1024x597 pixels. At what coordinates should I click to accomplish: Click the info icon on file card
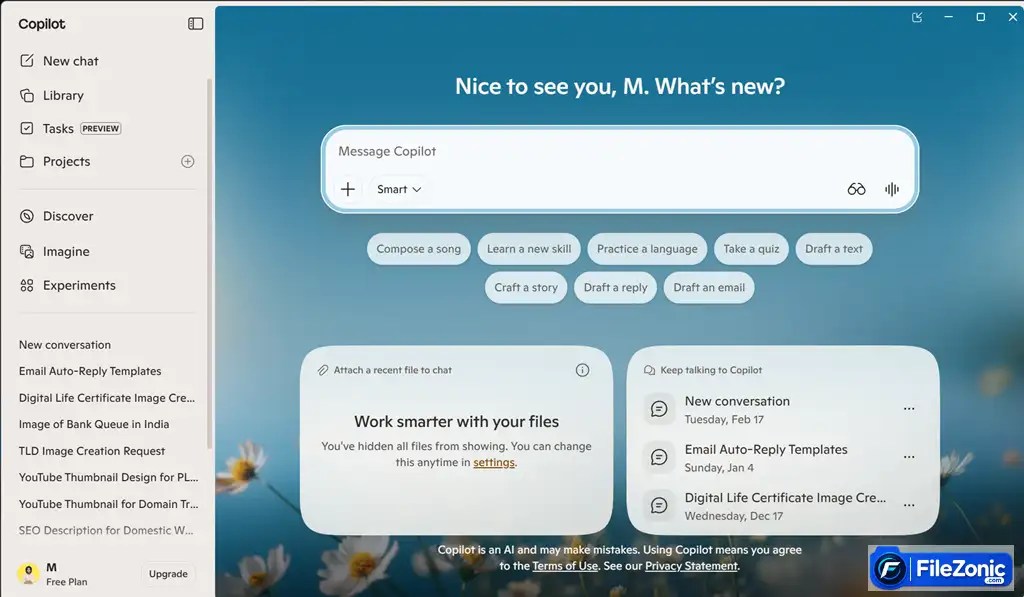click(582, 370)
